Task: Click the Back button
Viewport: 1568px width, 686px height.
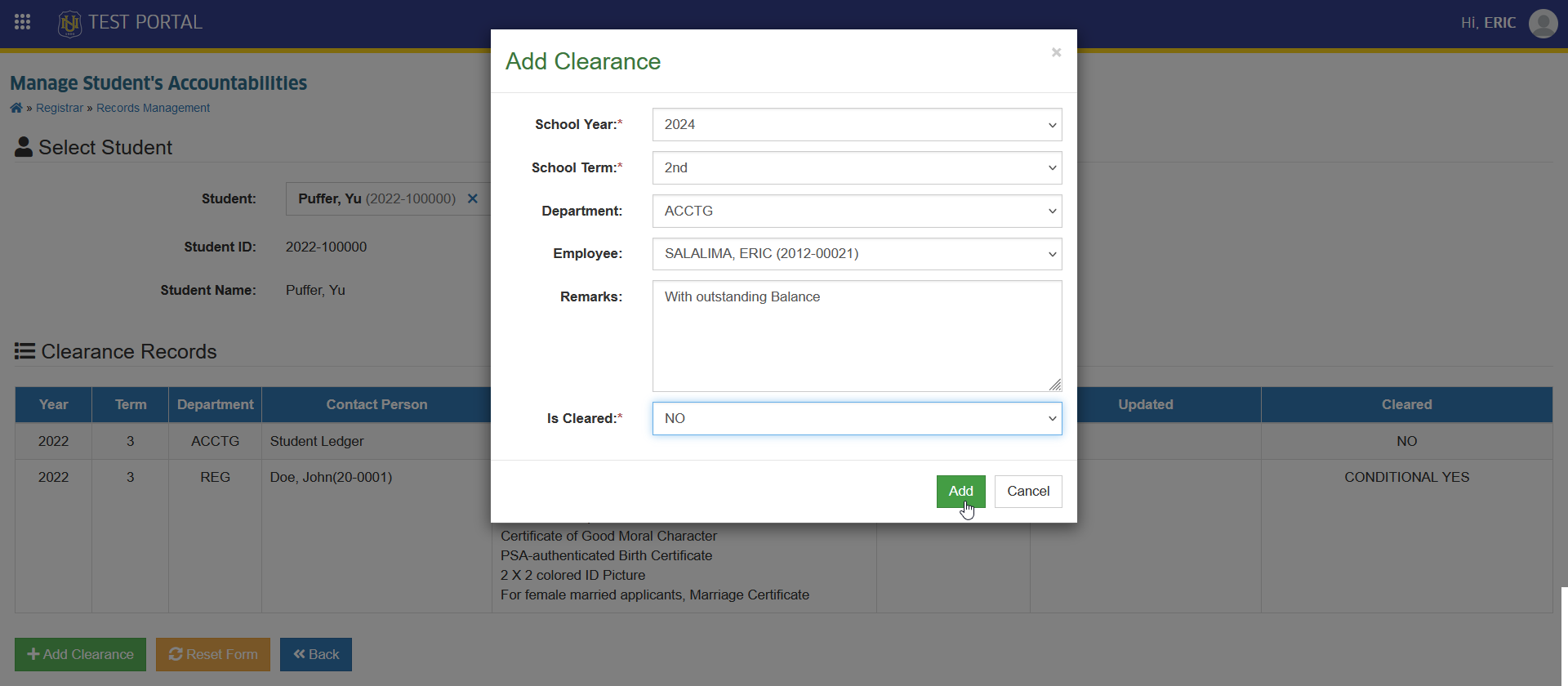Action: point(316,654)
